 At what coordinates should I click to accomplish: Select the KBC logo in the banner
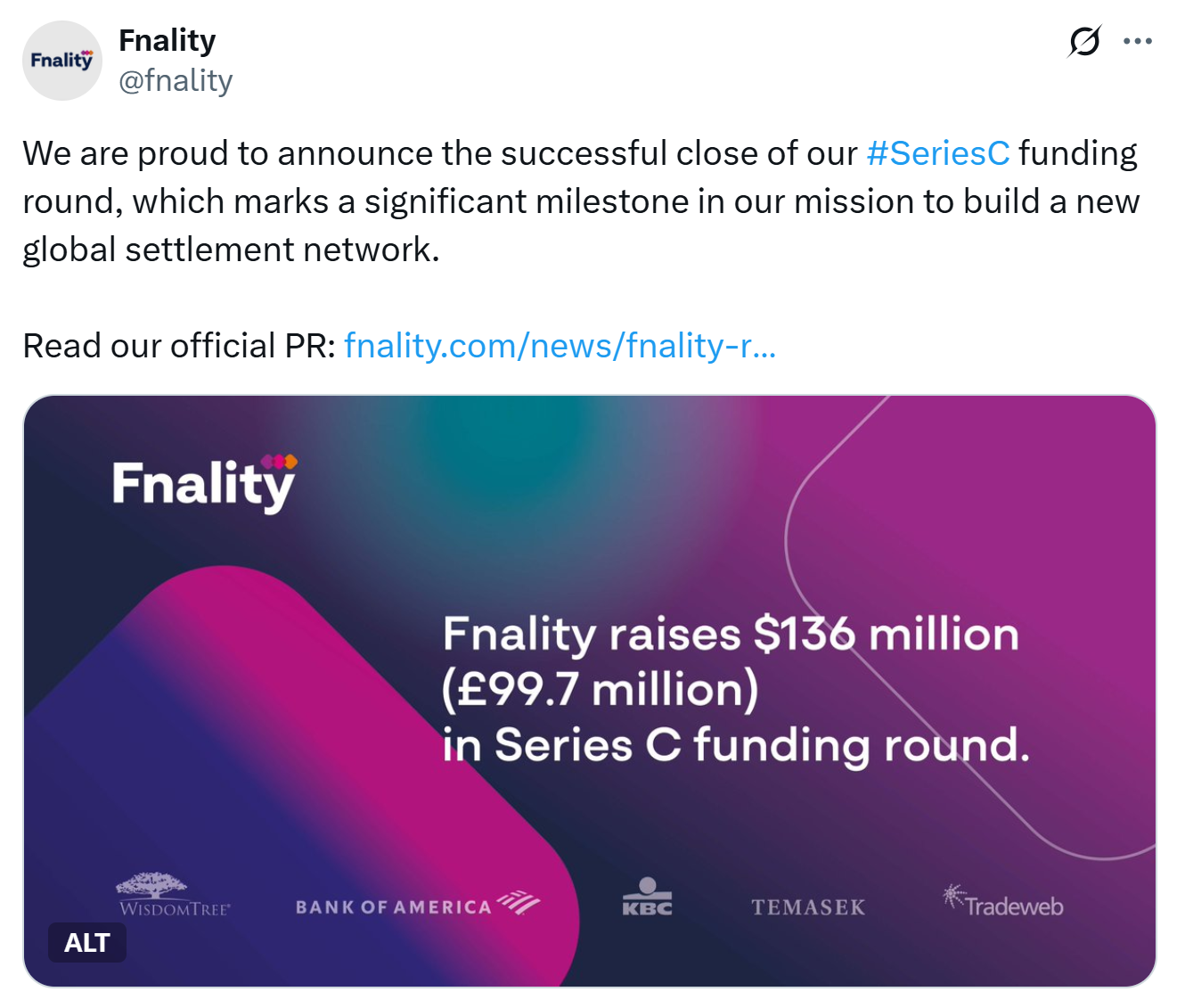[647, 897]
